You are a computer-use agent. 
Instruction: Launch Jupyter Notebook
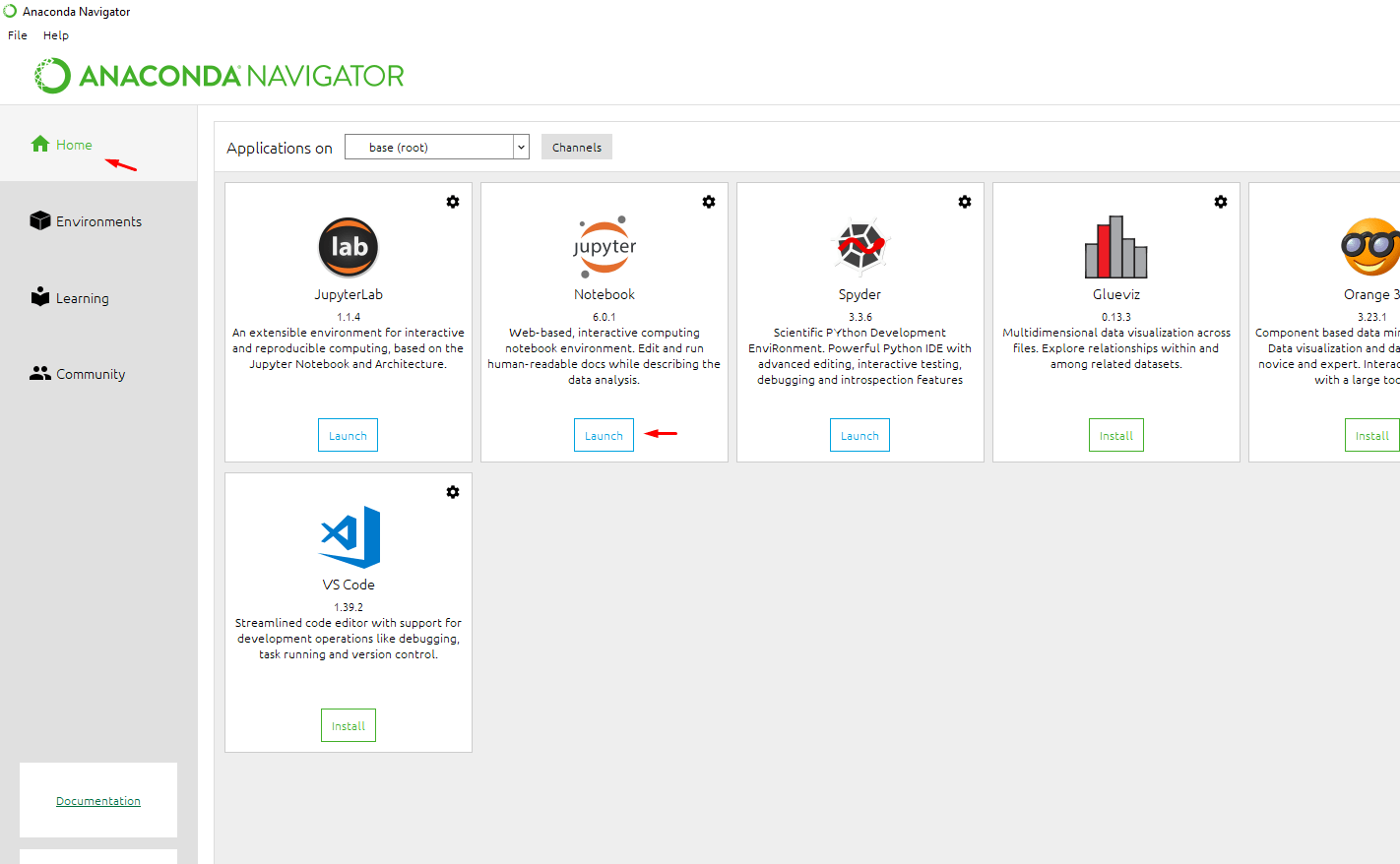point(604,435)
